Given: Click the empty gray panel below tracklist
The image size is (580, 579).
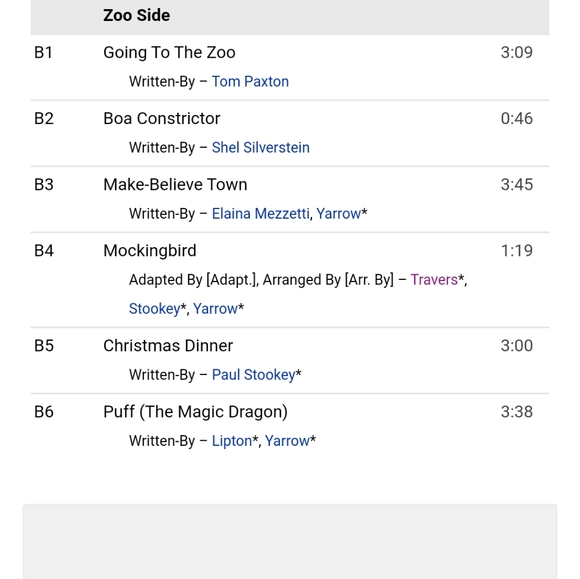Looking at the screenshot, I should [x=290, y=541].
